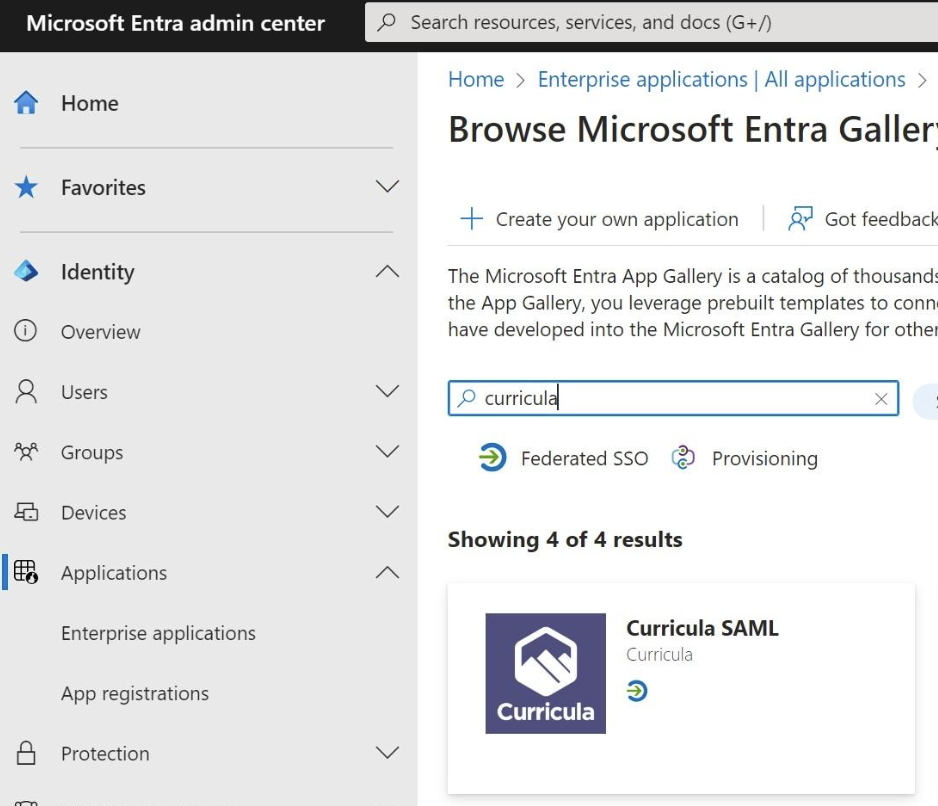
Task: Click the Overview info circle icon
Action: point(25,331)
